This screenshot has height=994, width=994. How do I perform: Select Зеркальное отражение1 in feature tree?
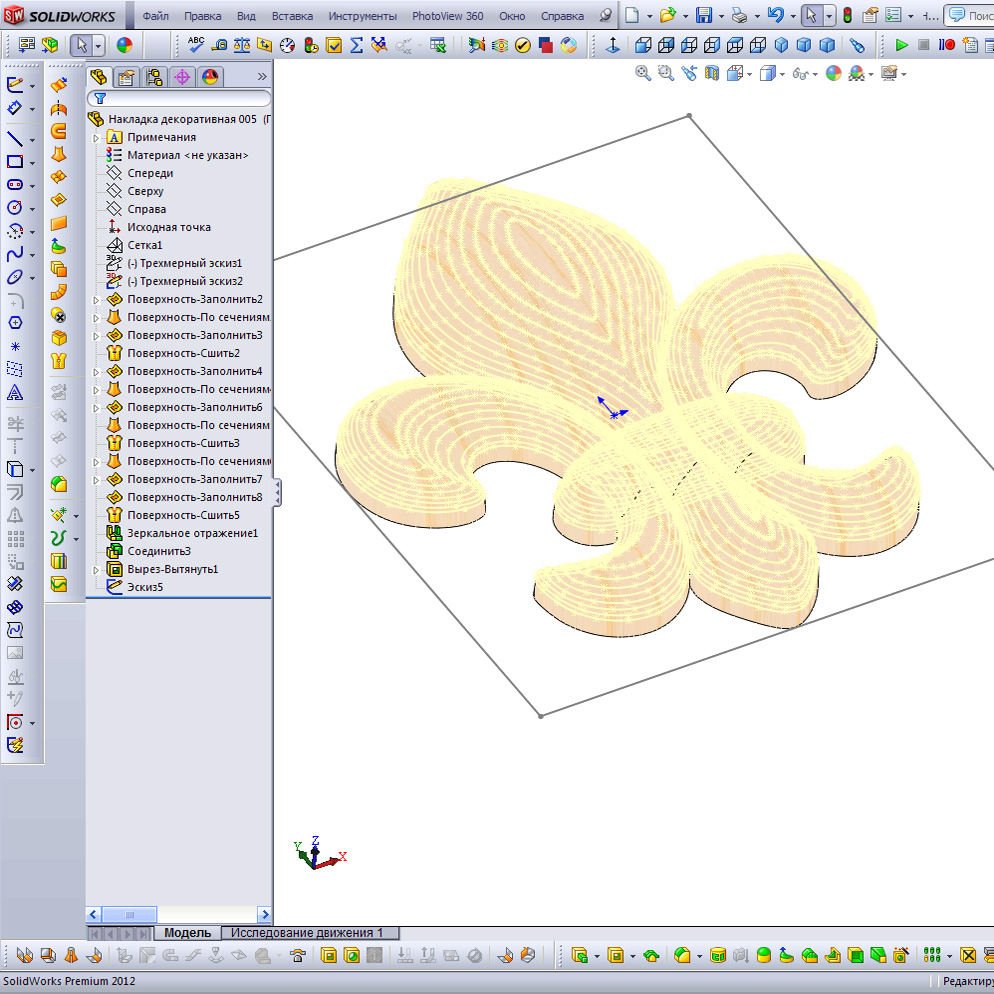pos(192,533)
